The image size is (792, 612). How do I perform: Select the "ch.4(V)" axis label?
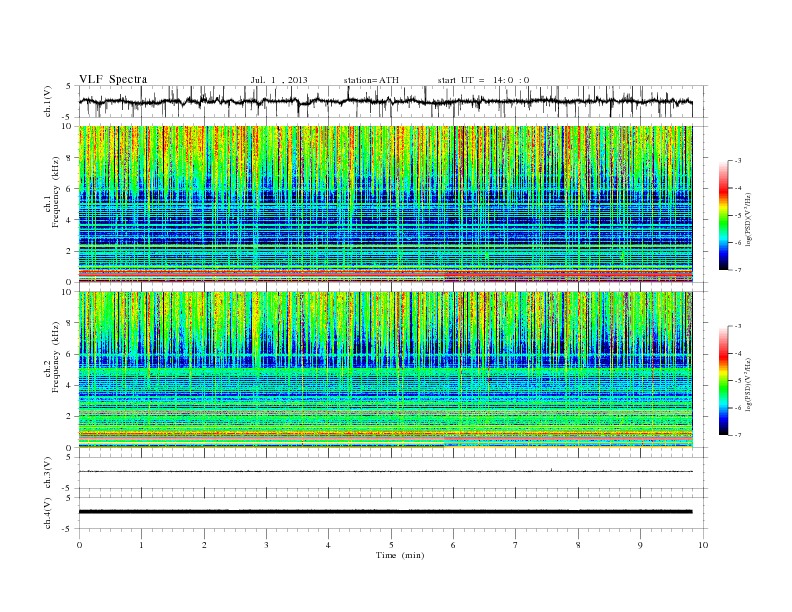click(47, 513)
